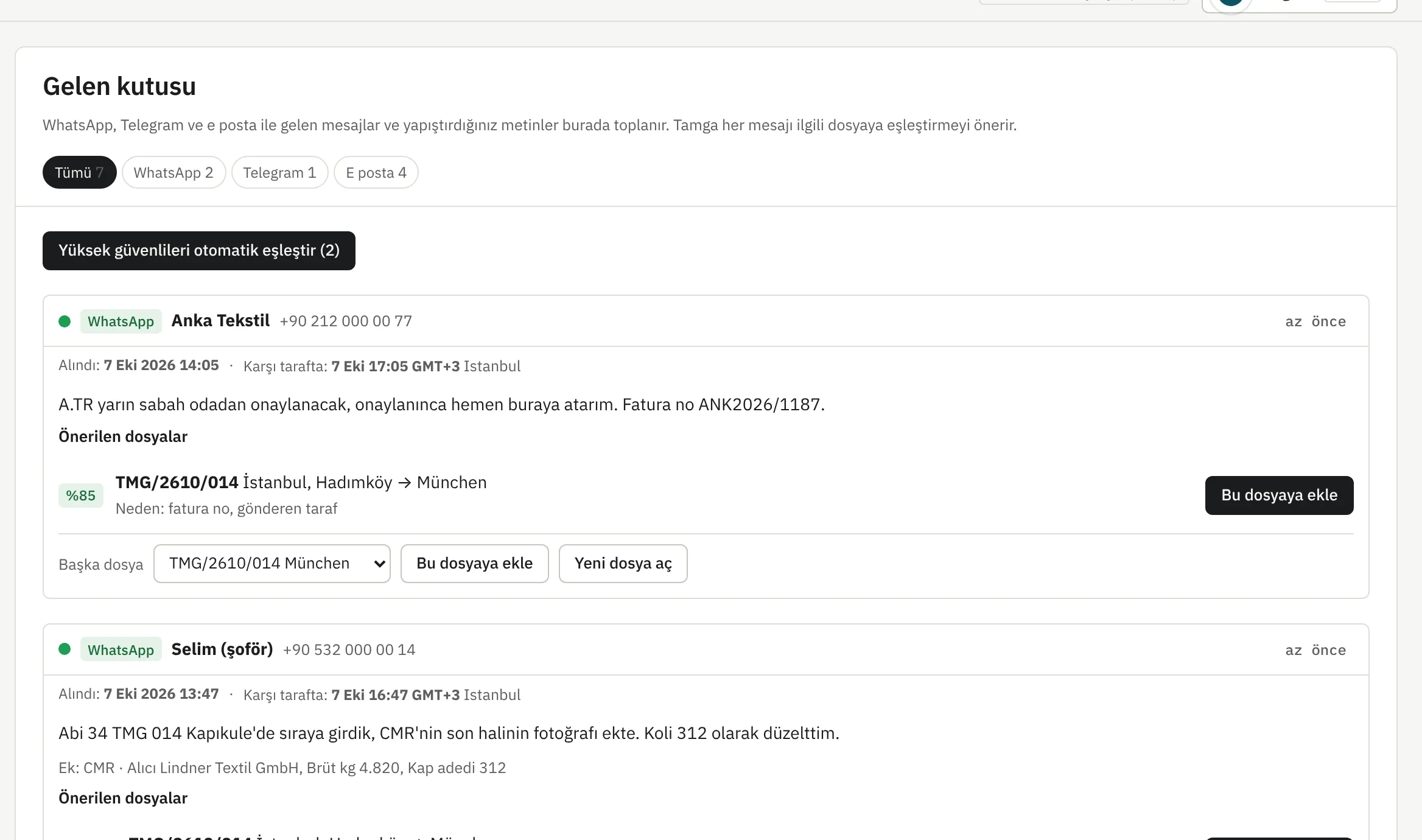Click Öneriler dosyalar heading under Anka Tekstil message
Screen dimensions: 1422x840
123,436
